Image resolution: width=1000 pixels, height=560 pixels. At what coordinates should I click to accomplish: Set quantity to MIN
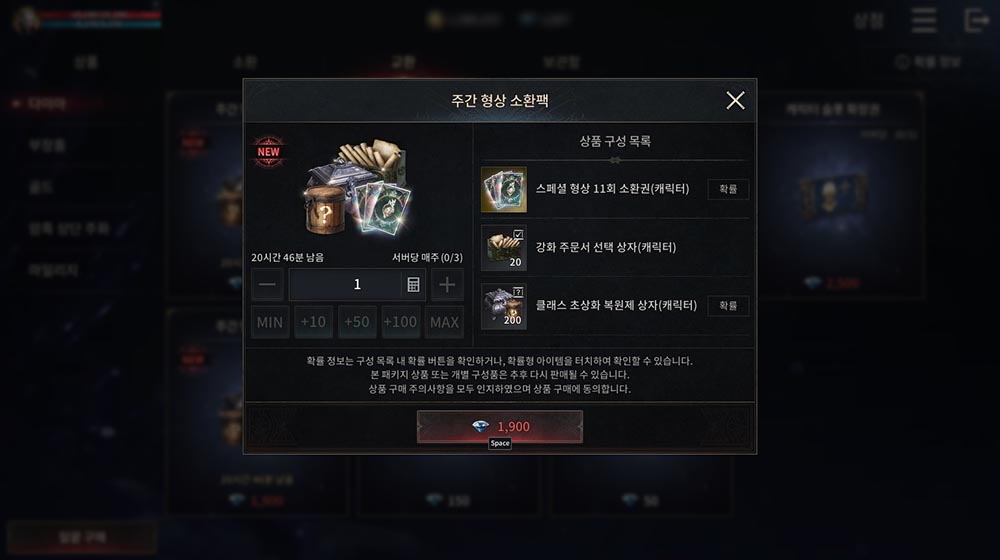pos(270,322)
